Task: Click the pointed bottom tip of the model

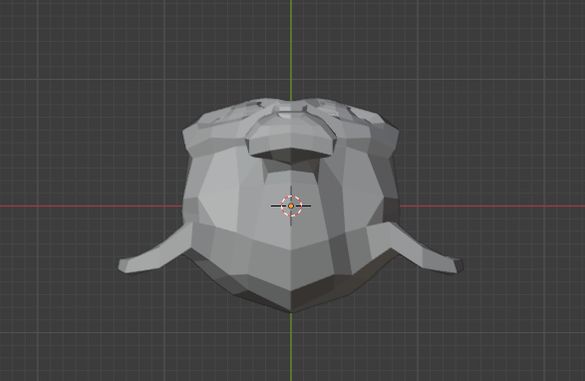Action: tap(291, 309)
